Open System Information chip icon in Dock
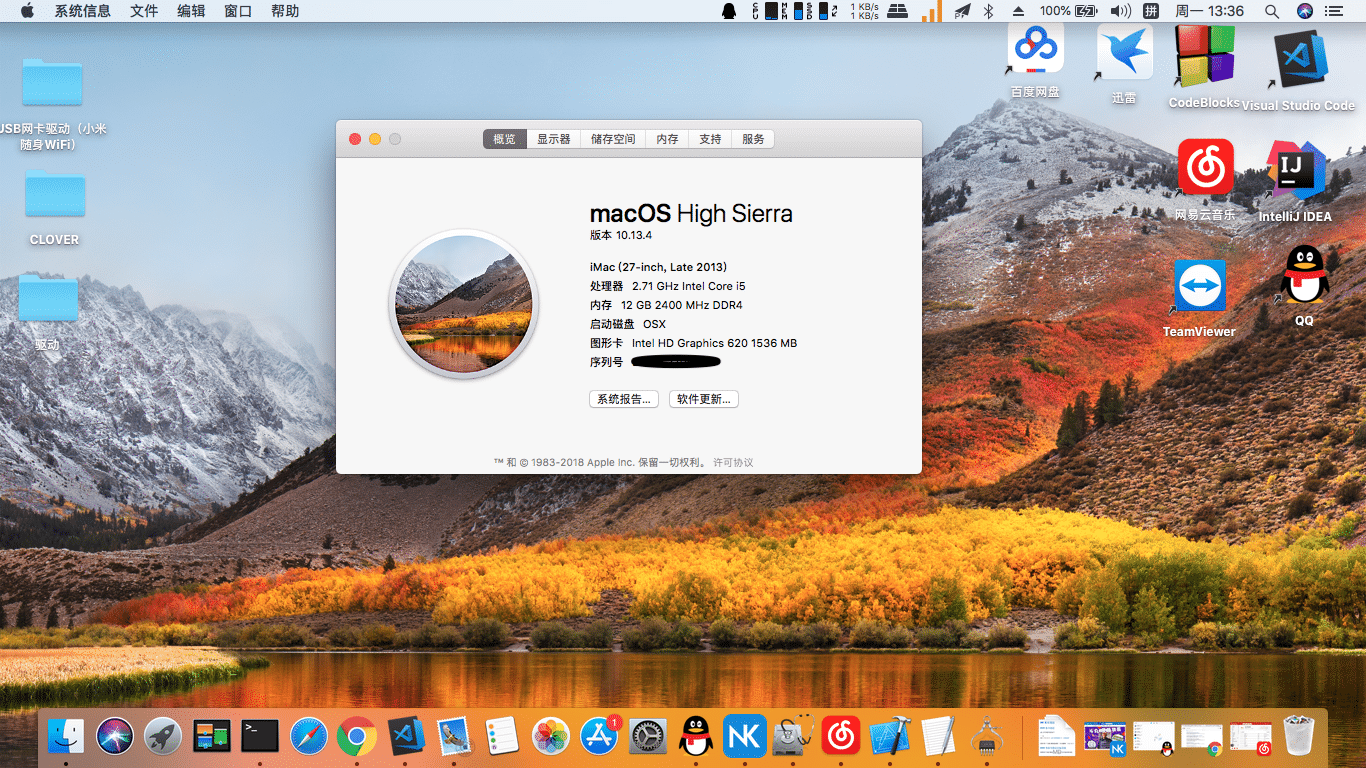The image size is (1366, 768). 987,736
